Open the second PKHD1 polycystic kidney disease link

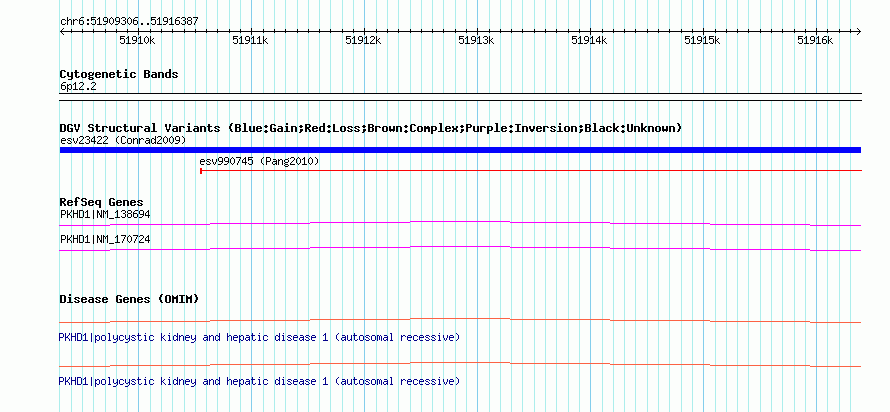[259, 381]
